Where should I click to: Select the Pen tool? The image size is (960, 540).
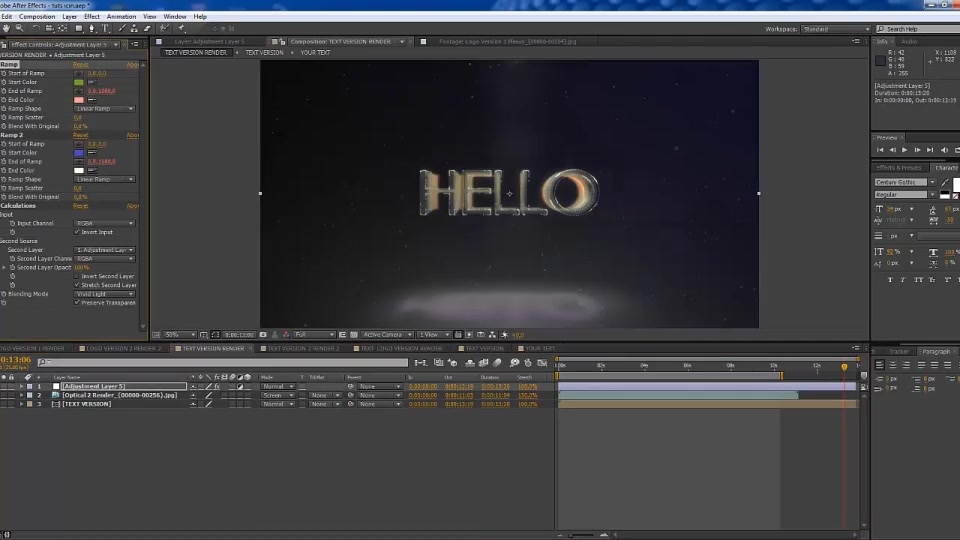[92, 28]
